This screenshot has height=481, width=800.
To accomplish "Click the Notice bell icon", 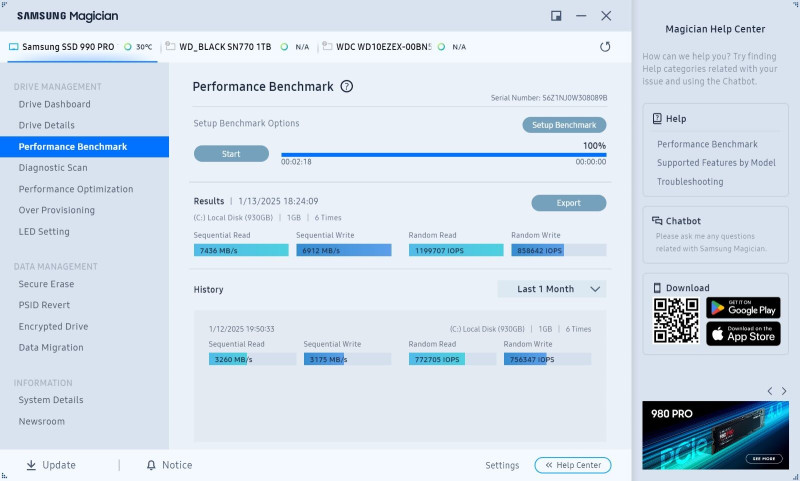I will [x=151, y=465].
